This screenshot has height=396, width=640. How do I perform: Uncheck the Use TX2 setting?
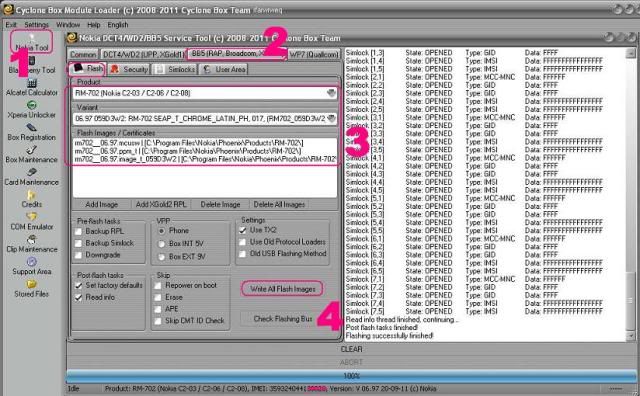242,230
